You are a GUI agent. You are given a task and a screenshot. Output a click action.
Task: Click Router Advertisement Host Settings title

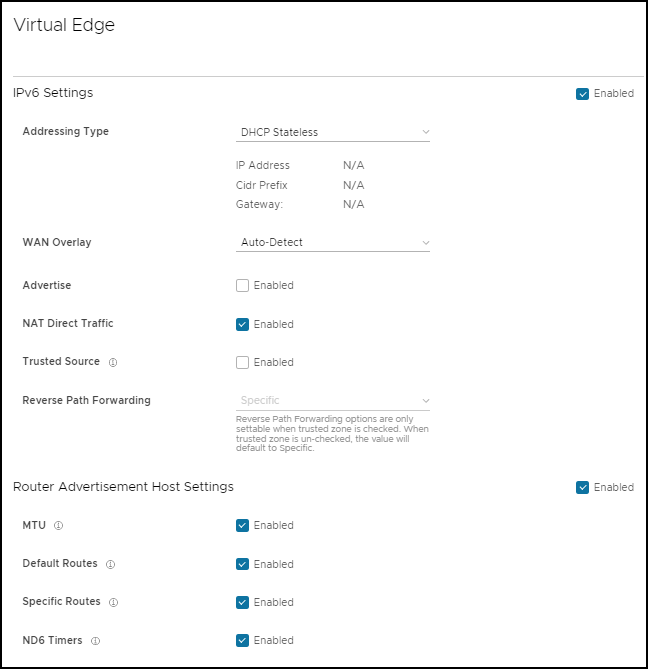point(123,487)
